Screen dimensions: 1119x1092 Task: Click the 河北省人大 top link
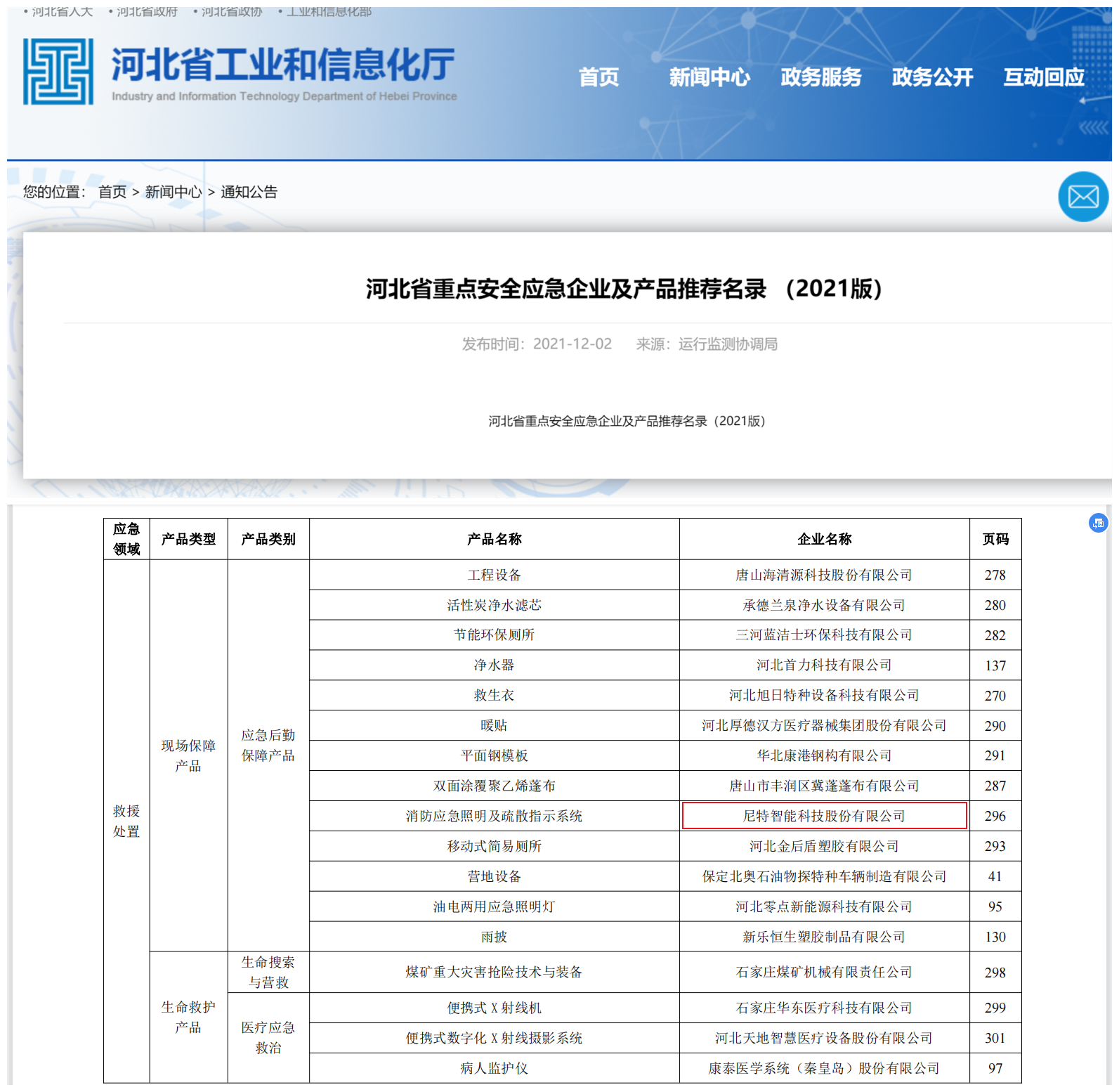pos(62,12)
